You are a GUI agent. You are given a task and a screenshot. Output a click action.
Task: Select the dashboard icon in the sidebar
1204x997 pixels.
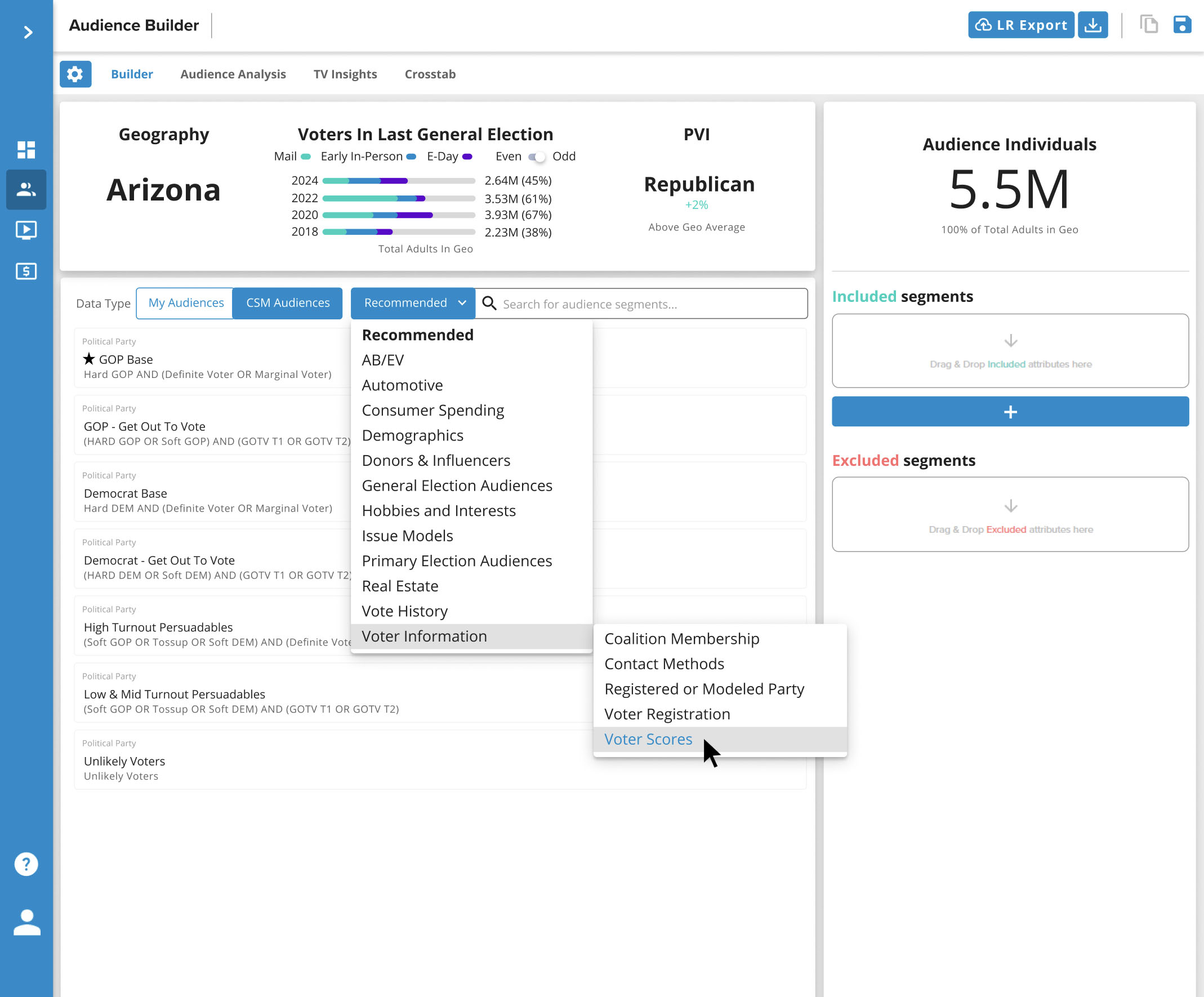click(x=26, y=150)
